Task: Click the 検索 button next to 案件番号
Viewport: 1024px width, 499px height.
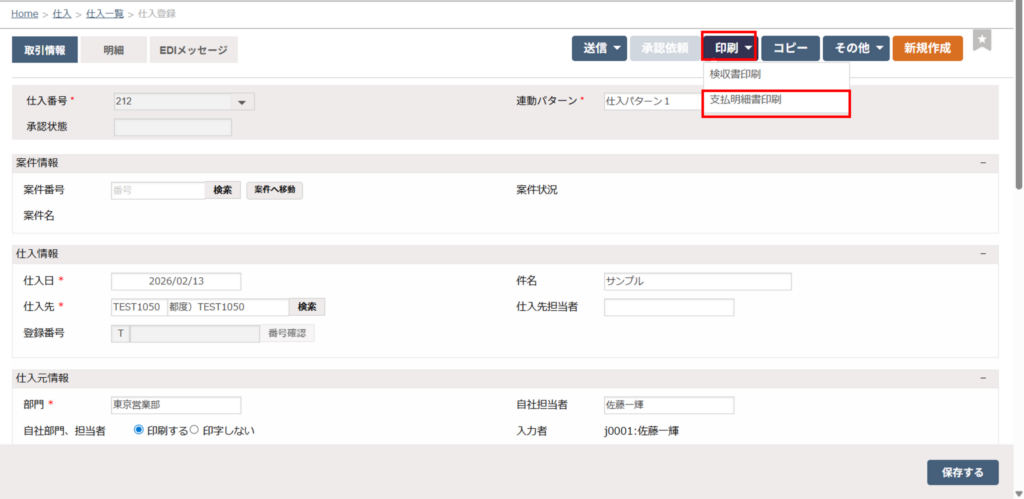Action: pos(223,190)
